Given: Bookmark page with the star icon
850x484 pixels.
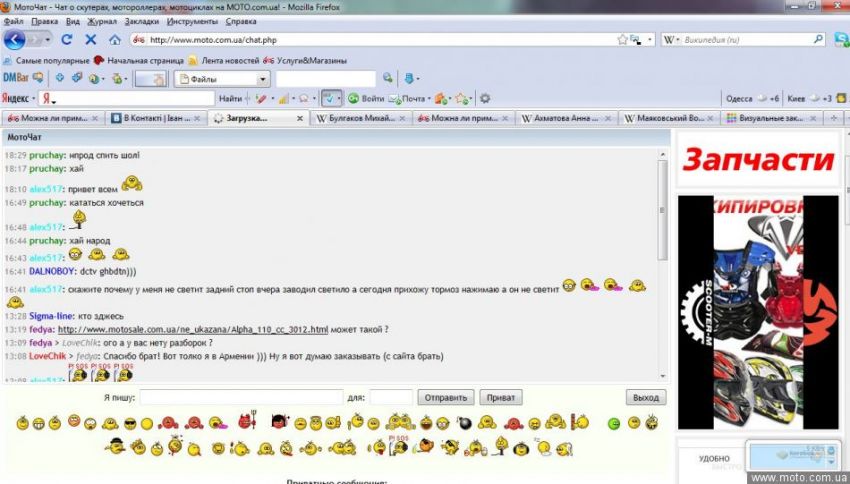Looking at the screenshot, I should coord(622,40).
